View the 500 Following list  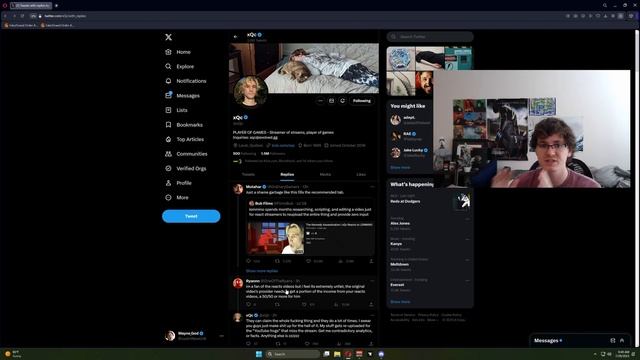click(x=244, y=154)
